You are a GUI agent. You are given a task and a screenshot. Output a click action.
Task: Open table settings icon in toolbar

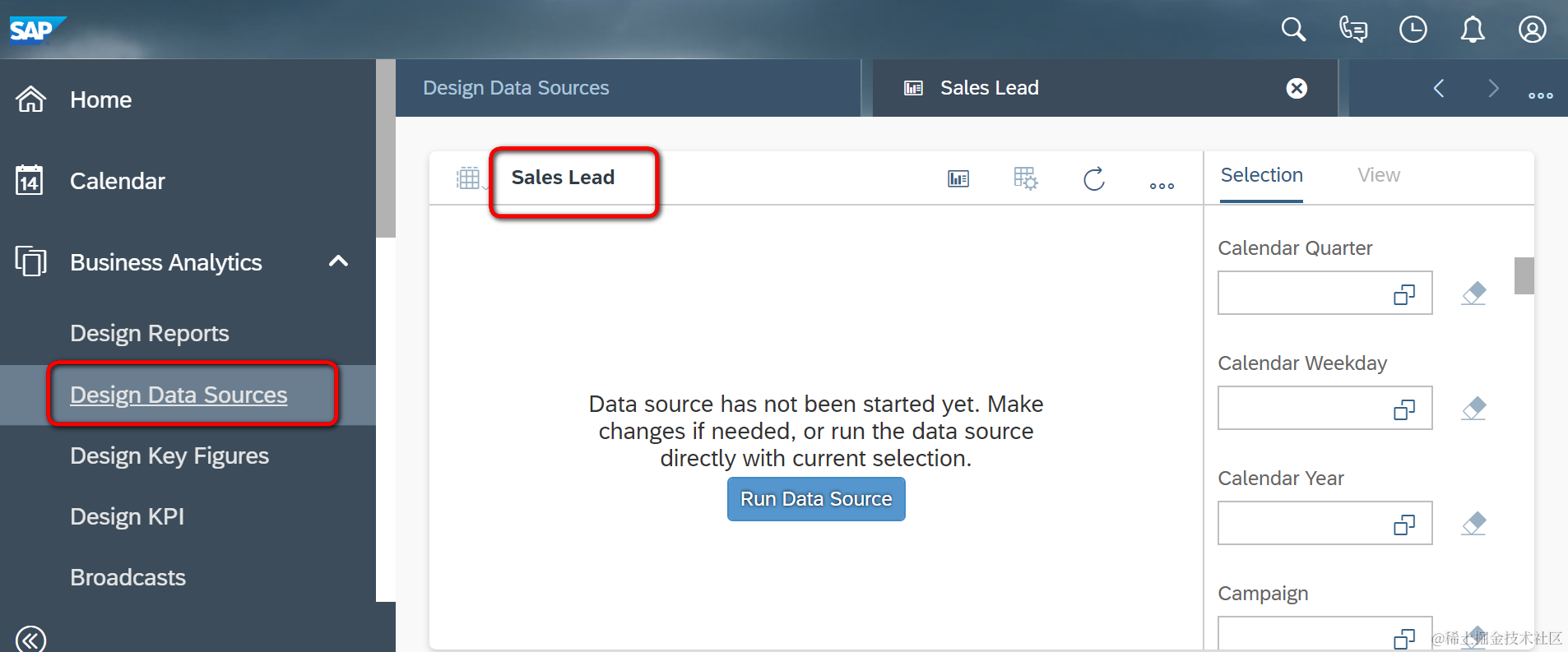1026,178
